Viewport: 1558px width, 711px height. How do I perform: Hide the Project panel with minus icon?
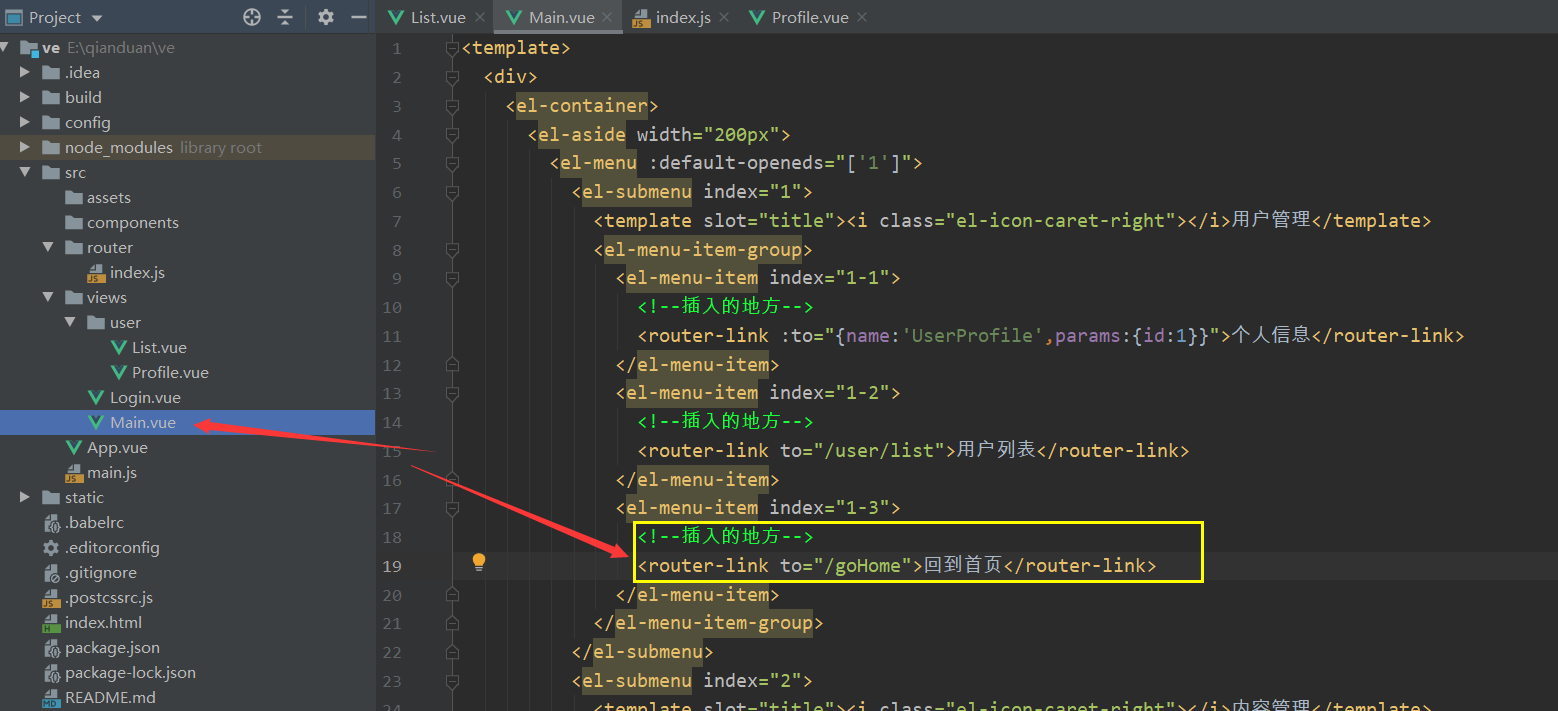pos(359,17)
